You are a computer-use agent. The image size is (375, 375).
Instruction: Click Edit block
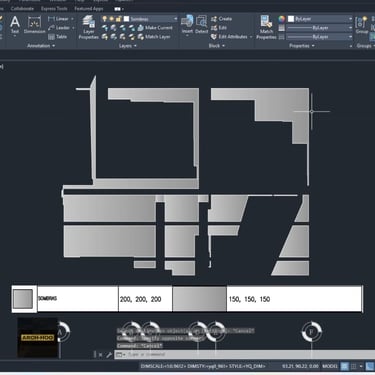coord(219,28)
